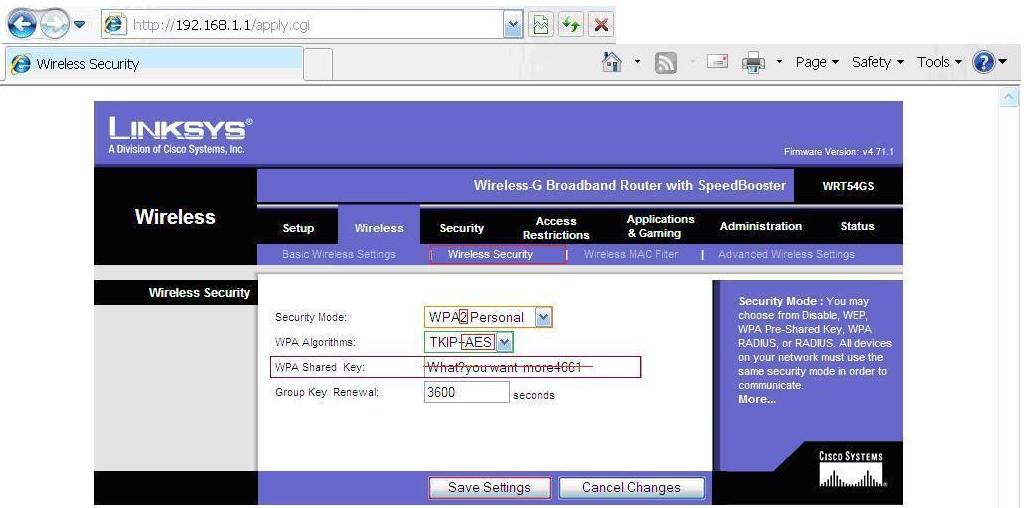
Task: Click the page scrollbar up arrow
Action: tap(1009, 97)
